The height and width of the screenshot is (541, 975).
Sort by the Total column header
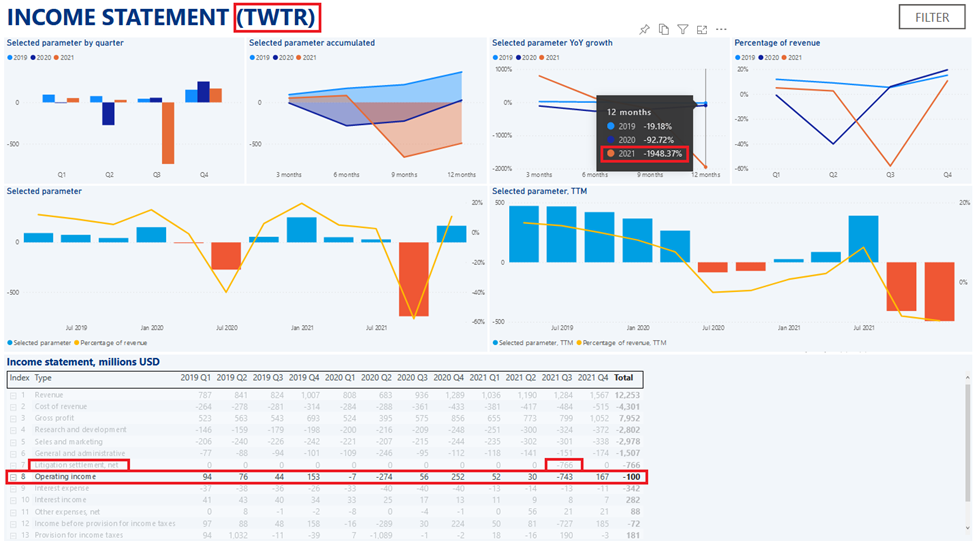(x=623, y=379)
